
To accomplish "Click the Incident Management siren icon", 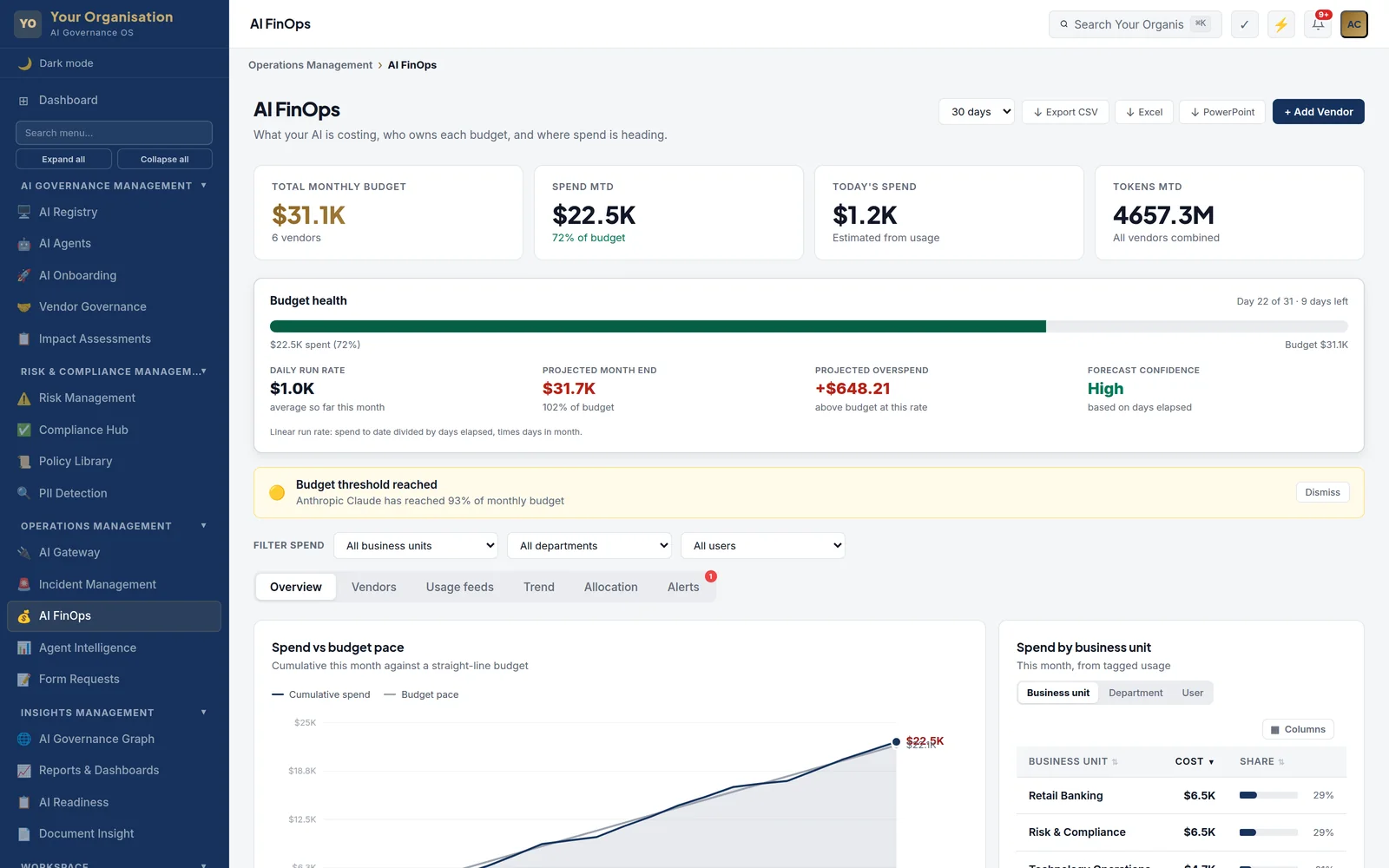I will [x=24, y=585].
